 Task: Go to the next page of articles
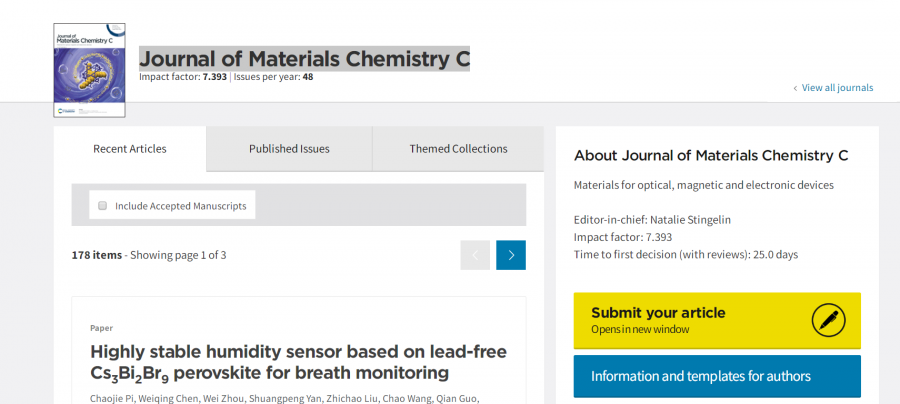pos(511,255)
